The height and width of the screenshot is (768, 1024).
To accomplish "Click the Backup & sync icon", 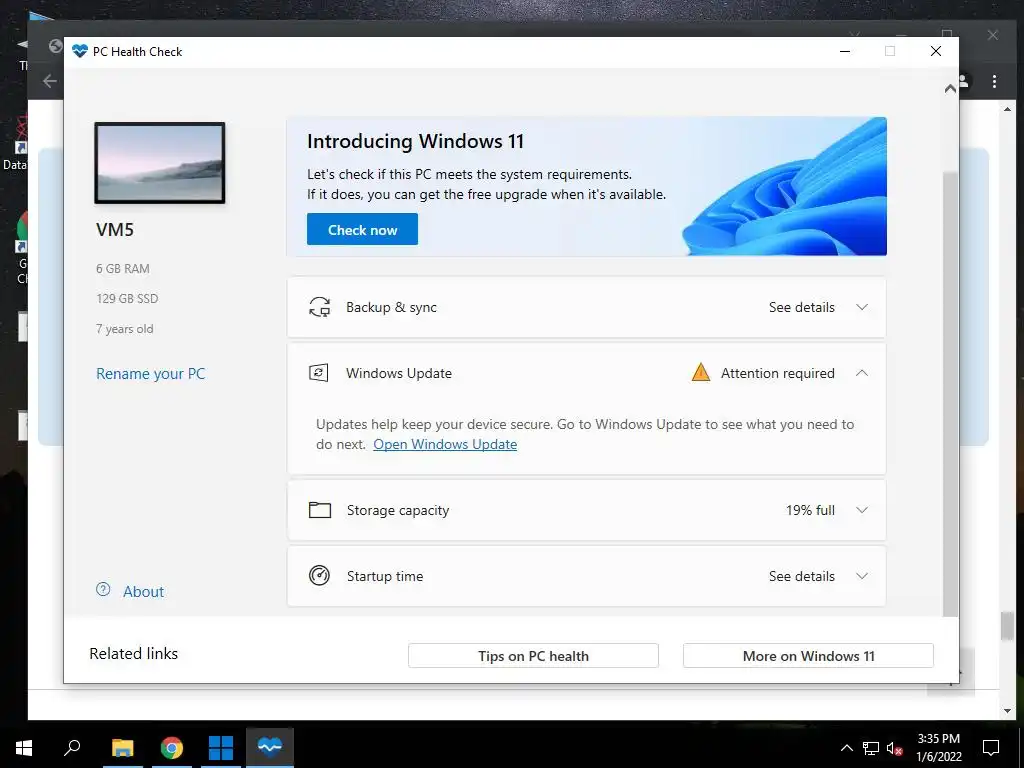I will [319, 307].
